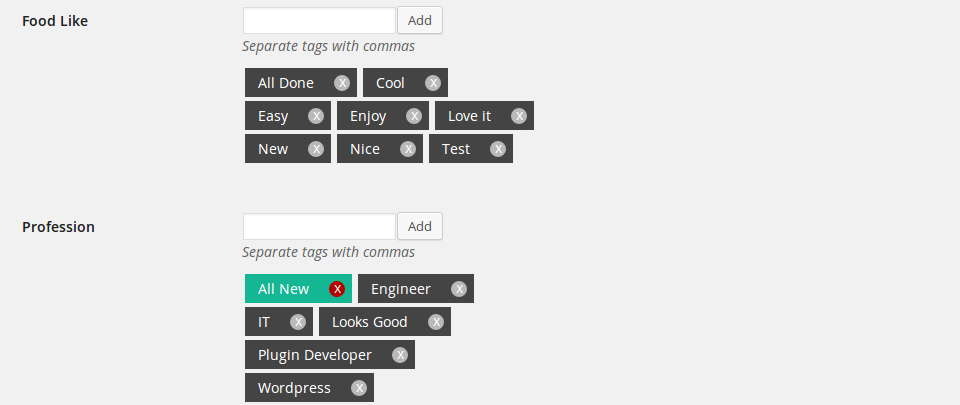Image resolution: width=960 pixels, height=405 pixels.
Task: Focus the Profession tag input field
Action: coord(319,226)
